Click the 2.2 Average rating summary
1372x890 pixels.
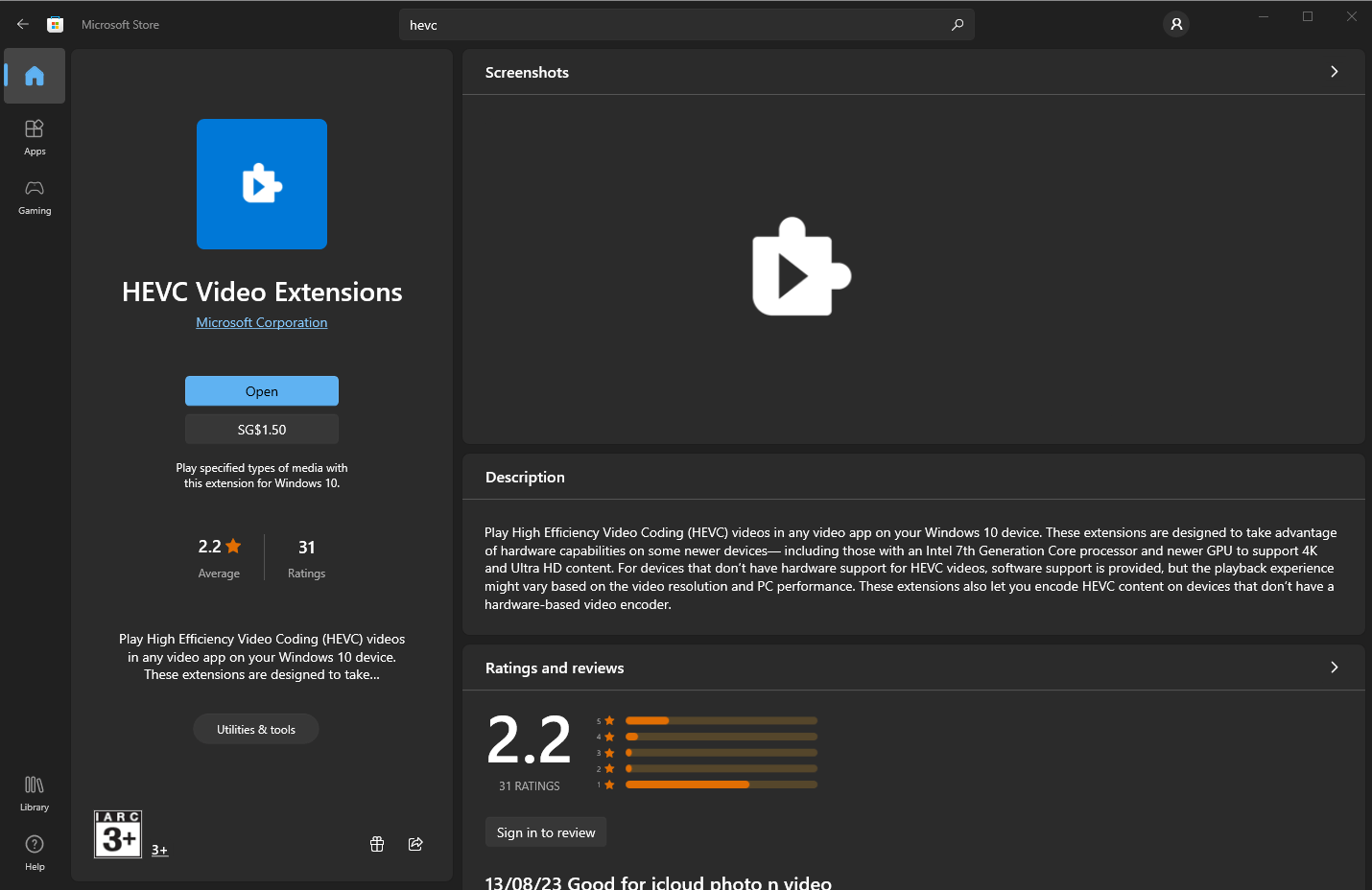(x=220, y=557)
